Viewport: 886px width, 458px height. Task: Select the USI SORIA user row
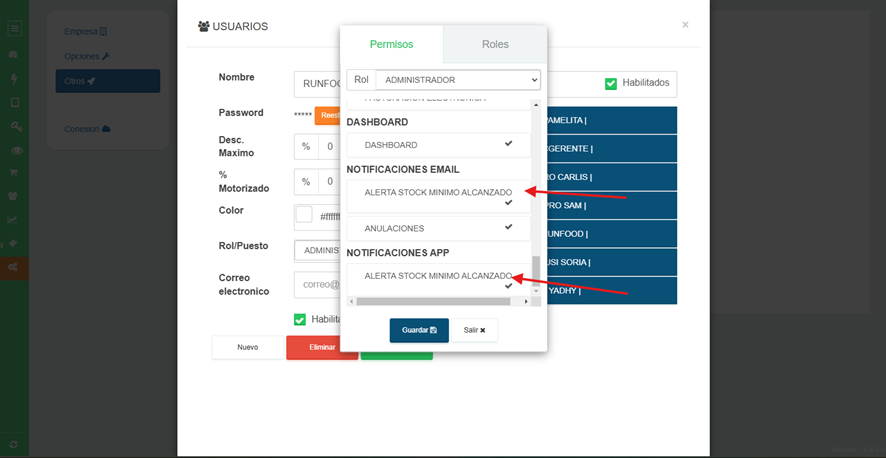pyautogui.click(x=612, y=262)
